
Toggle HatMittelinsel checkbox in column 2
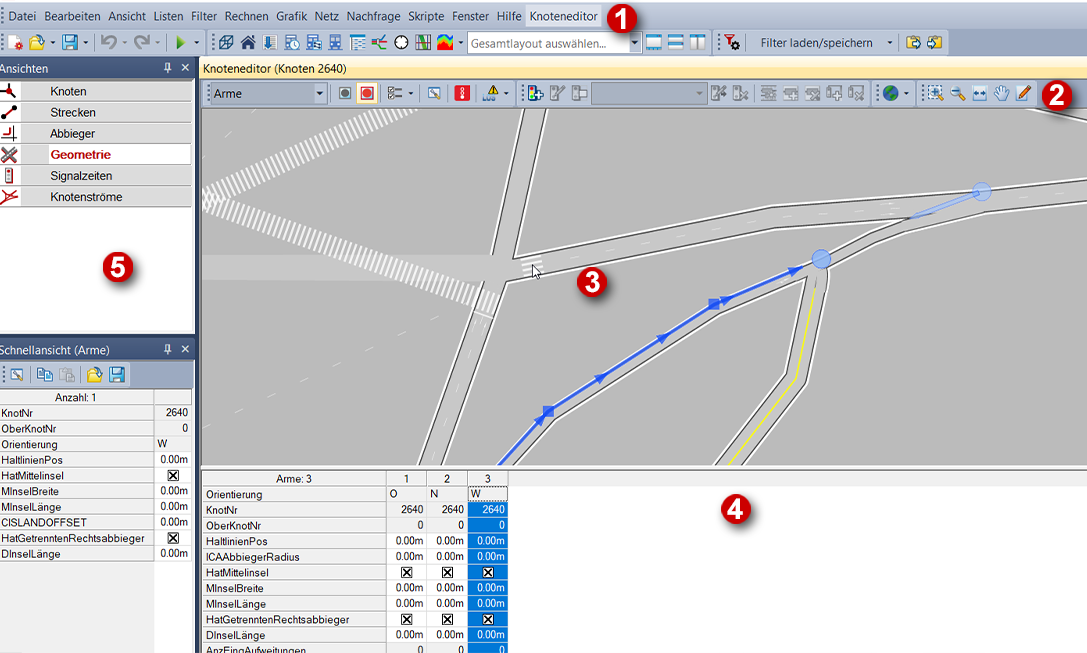[x=447, y=573]
